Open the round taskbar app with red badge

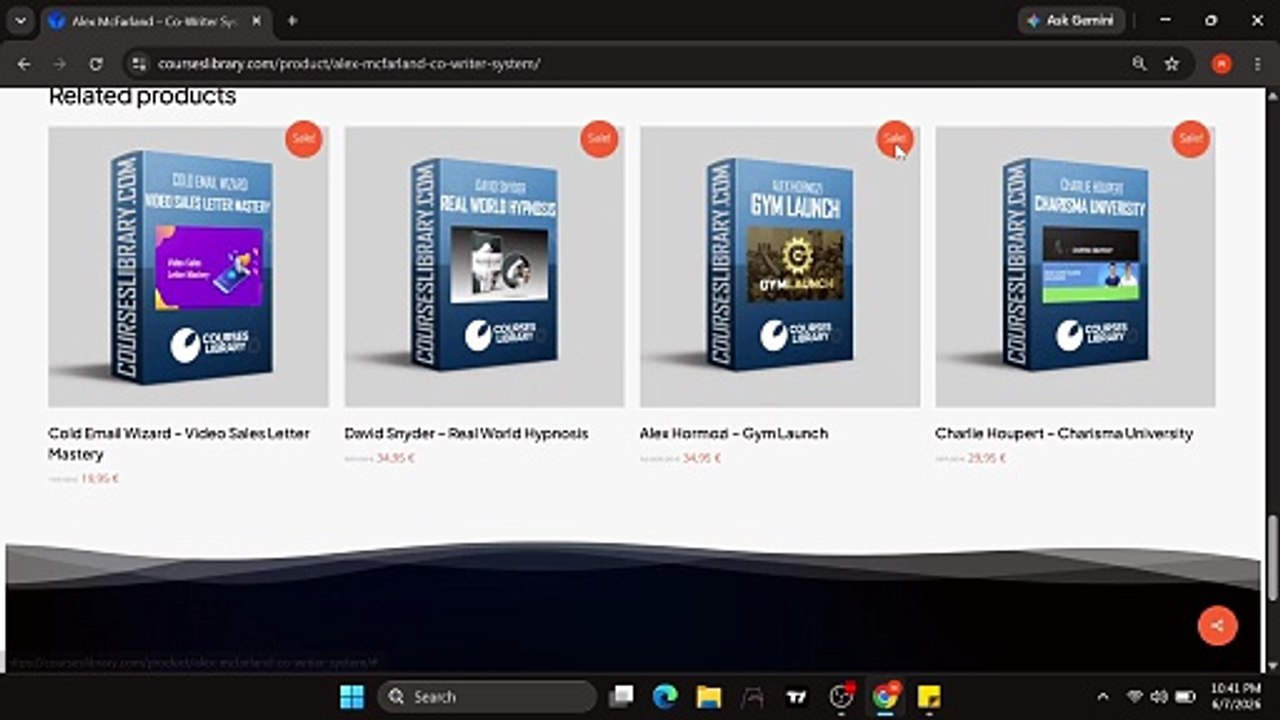(x=841, y=697)
